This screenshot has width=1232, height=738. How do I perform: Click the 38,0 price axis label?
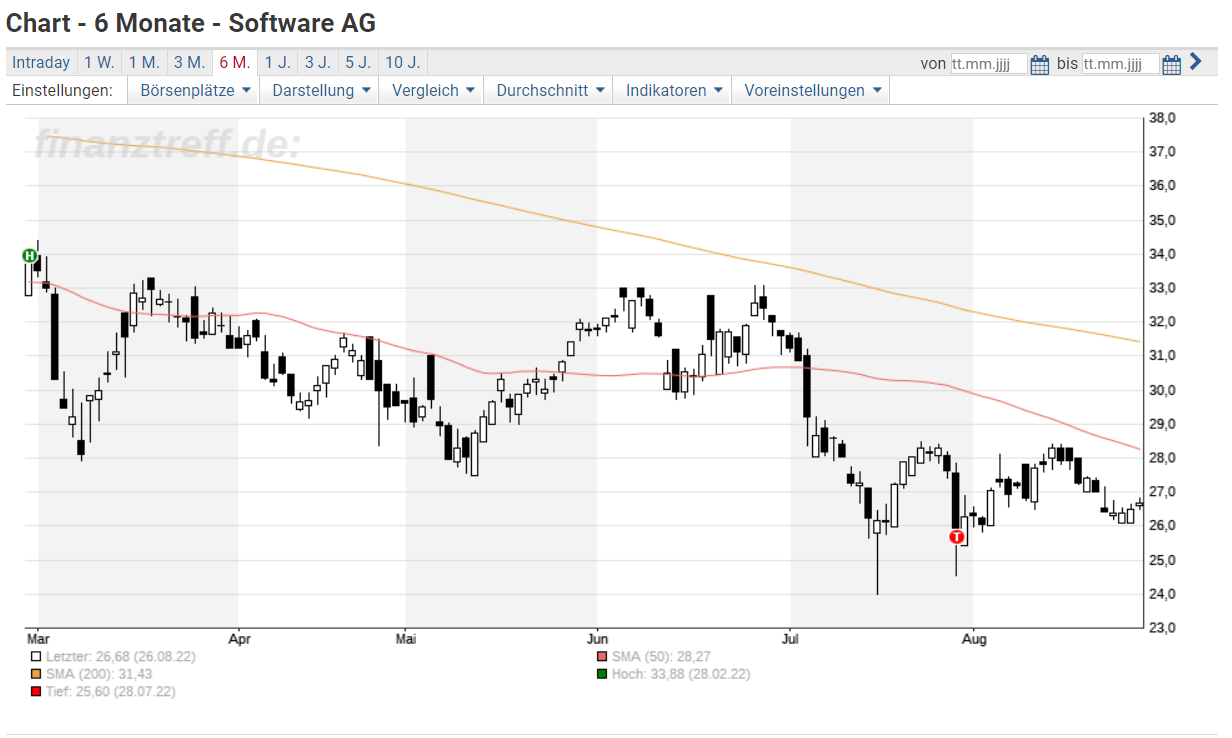[1162, 118]
